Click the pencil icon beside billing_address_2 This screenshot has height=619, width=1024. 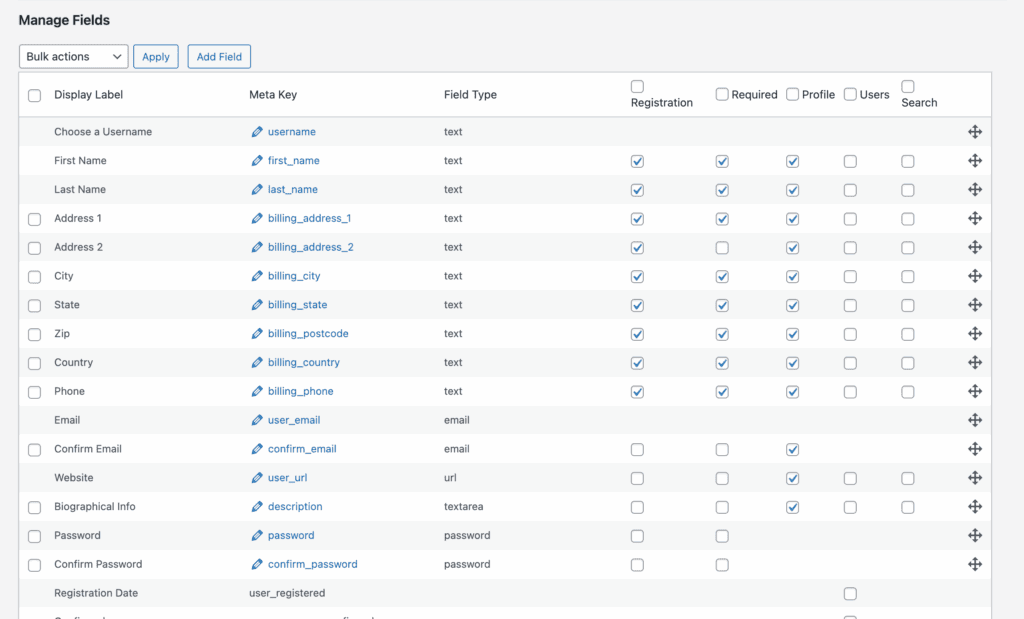click(x=257, y=247)
